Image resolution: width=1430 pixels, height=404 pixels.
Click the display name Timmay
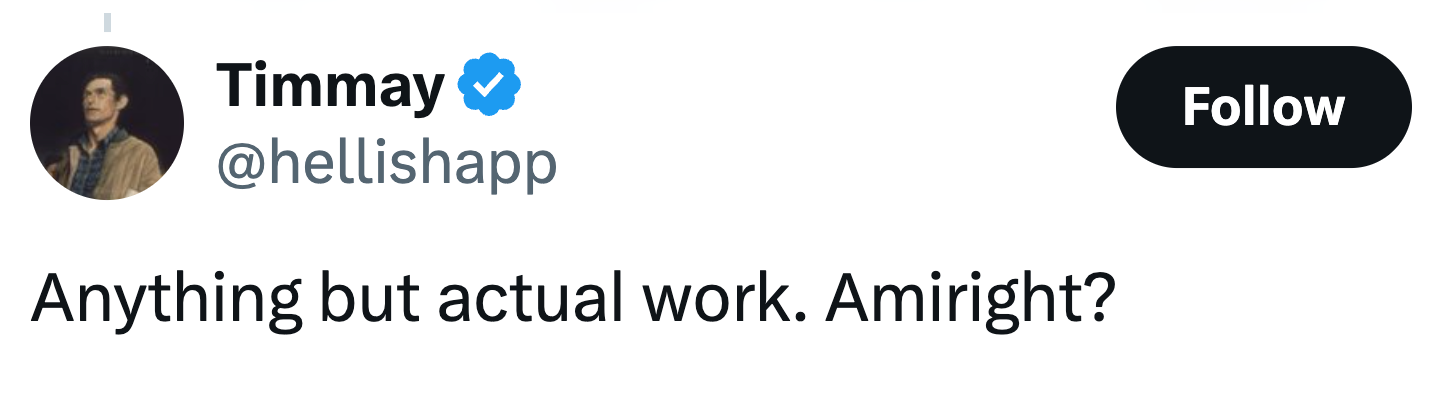click(x=330, y=86)
